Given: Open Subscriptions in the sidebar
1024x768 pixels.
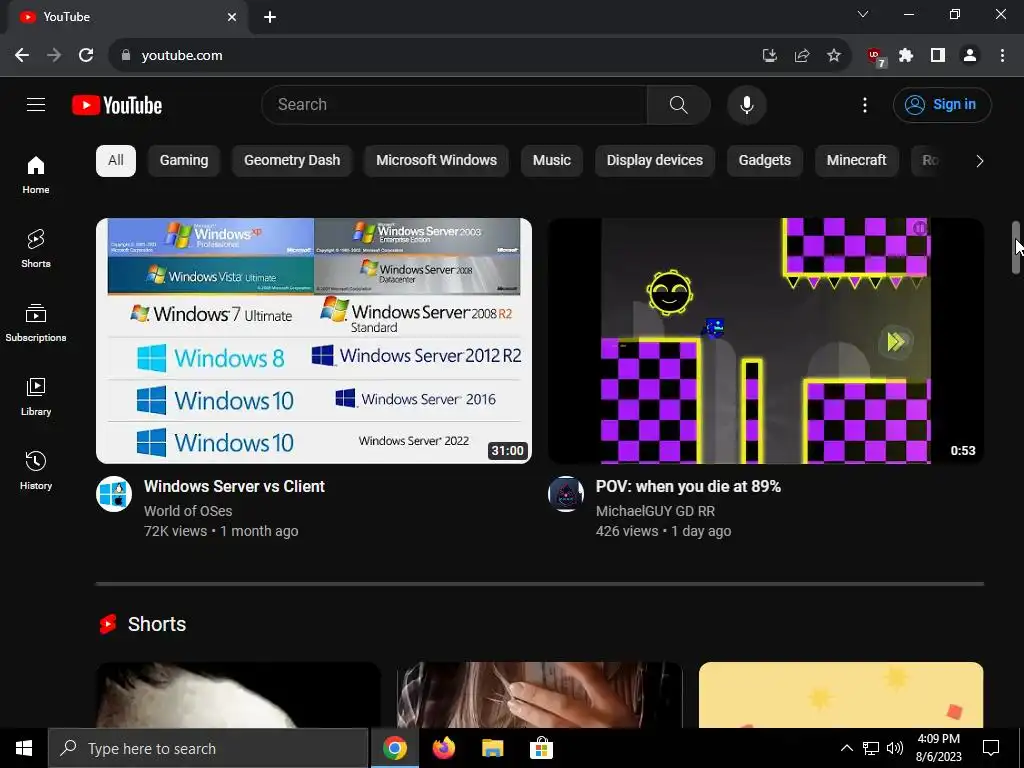Looking at the screenshot, I should click(36, 323).
